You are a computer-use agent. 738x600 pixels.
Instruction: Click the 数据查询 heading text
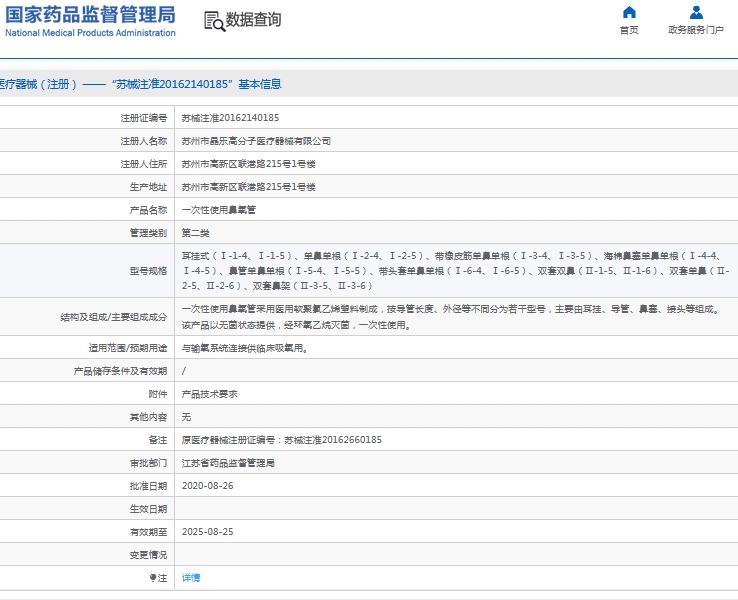tap(253, 20)
